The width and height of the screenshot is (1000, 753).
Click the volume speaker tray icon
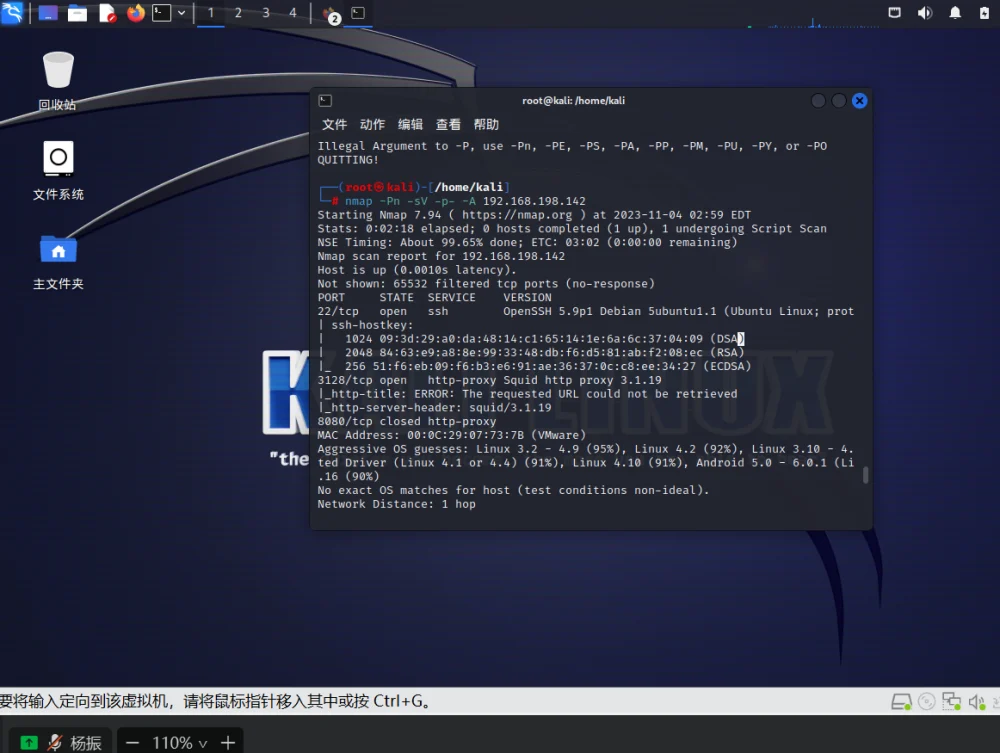tap(924, 13)
